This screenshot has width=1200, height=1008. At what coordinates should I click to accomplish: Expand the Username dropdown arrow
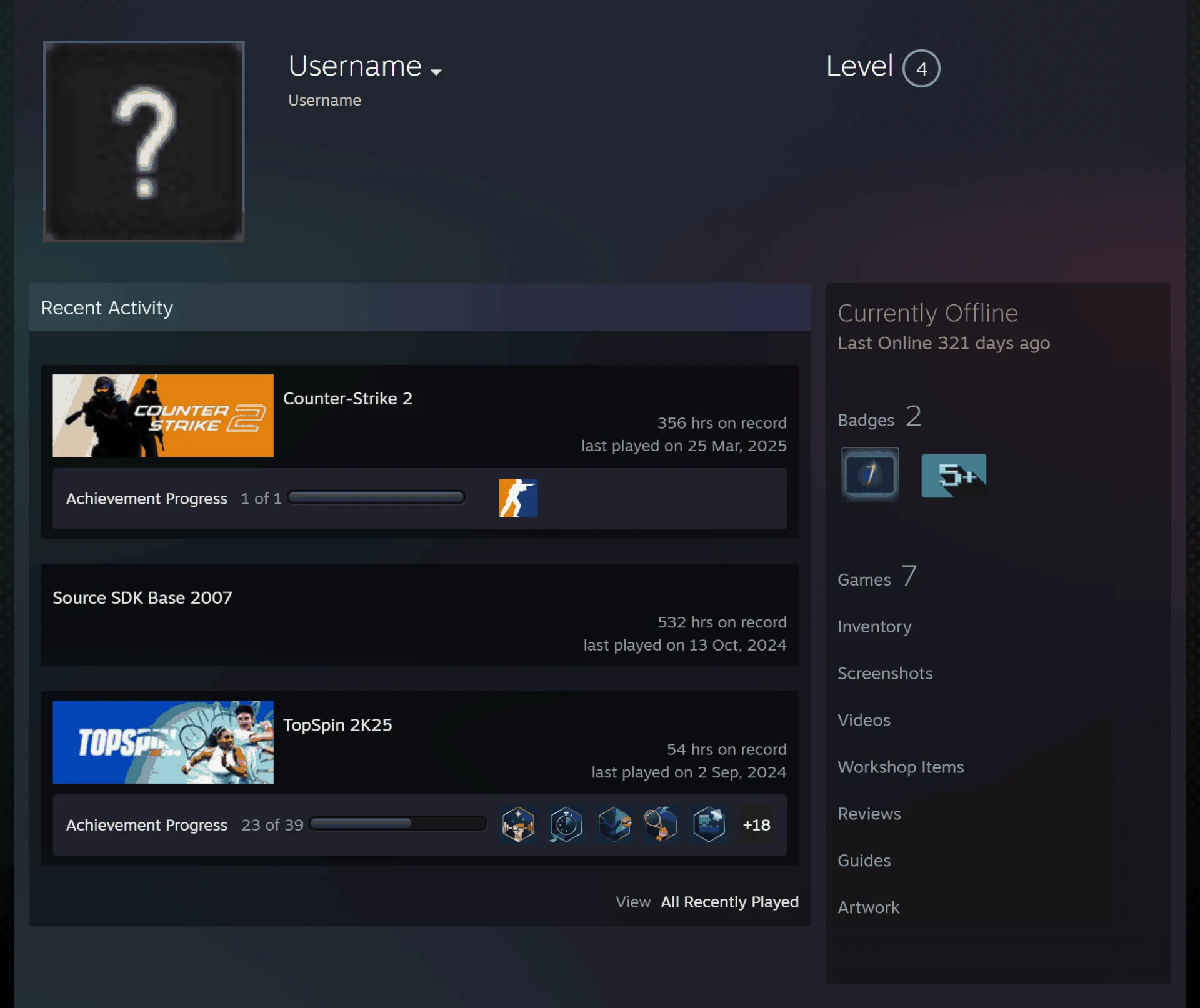pos(436,72)
